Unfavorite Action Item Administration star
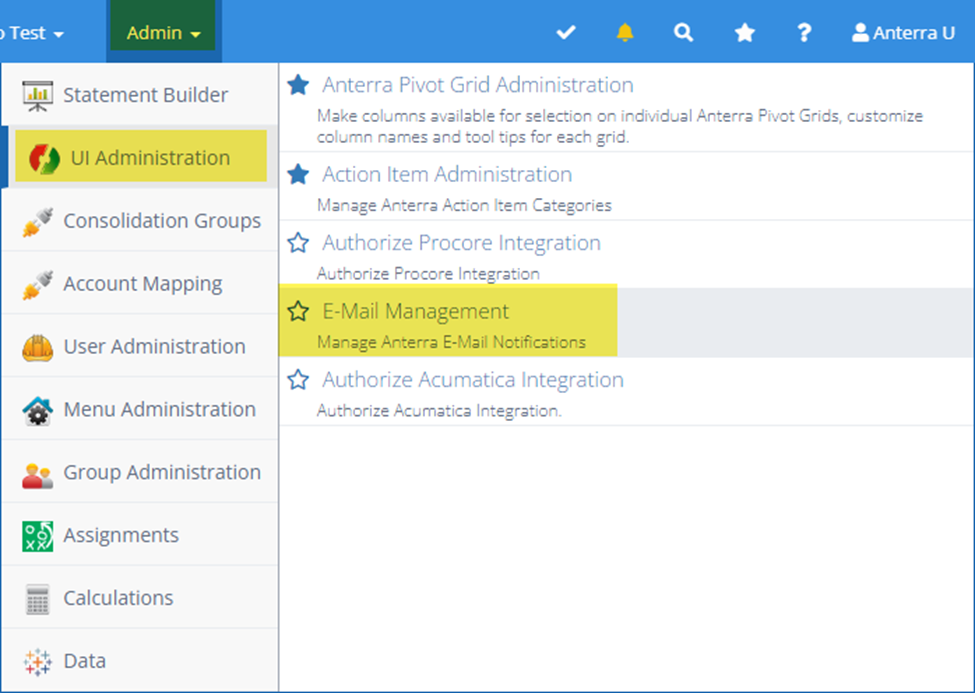This screenshot has width=975, height=693. pyautogui.click(x=298, y=174)
